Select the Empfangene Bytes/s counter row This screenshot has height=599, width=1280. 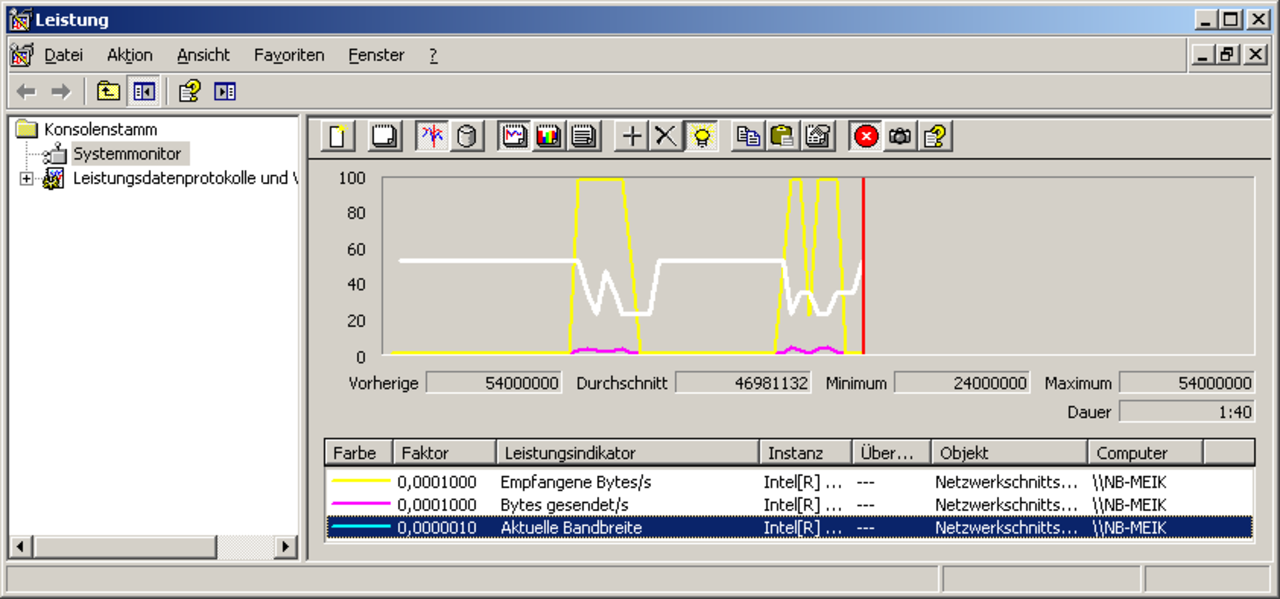click(790, 482)
